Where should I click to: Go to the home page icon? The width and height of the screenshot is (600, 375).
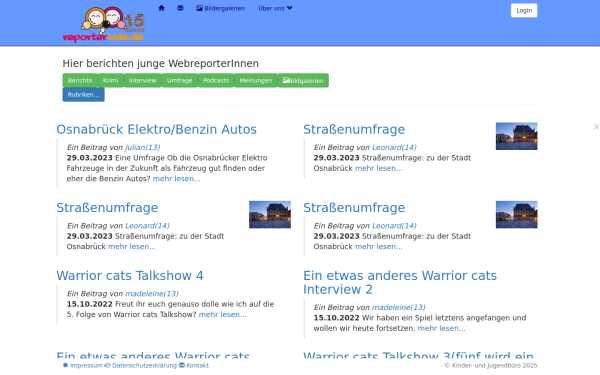pyautogui.click(x=161, y=8)
